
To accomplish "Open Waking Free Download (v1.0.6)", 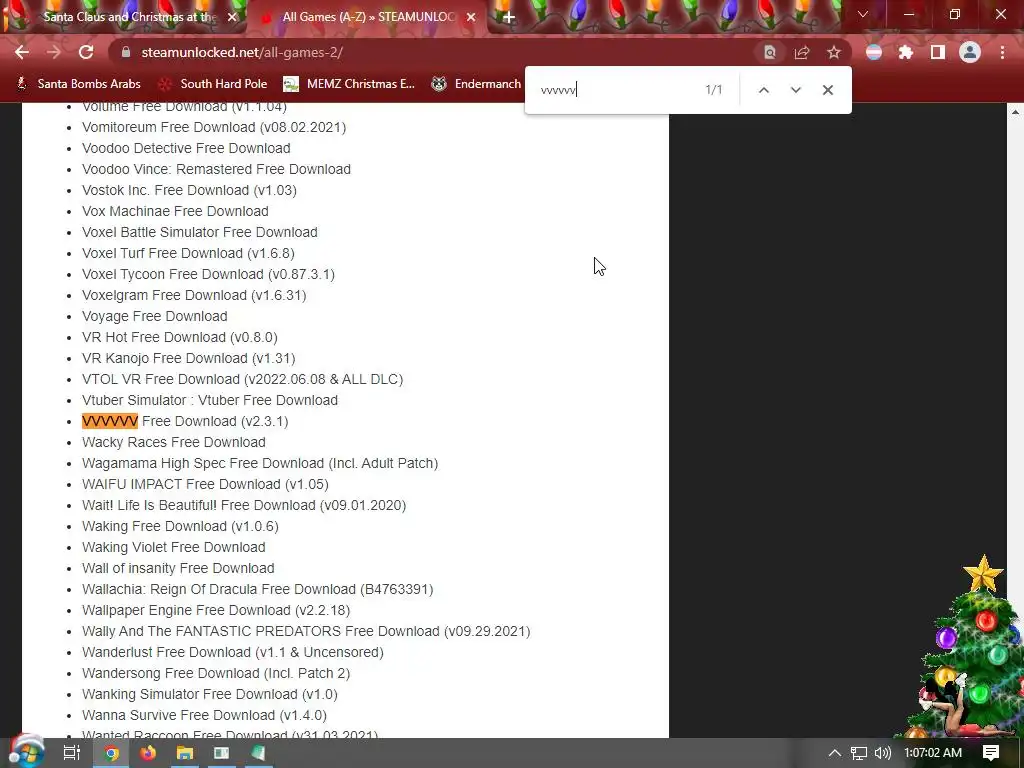I will click(x=180, y=526).
